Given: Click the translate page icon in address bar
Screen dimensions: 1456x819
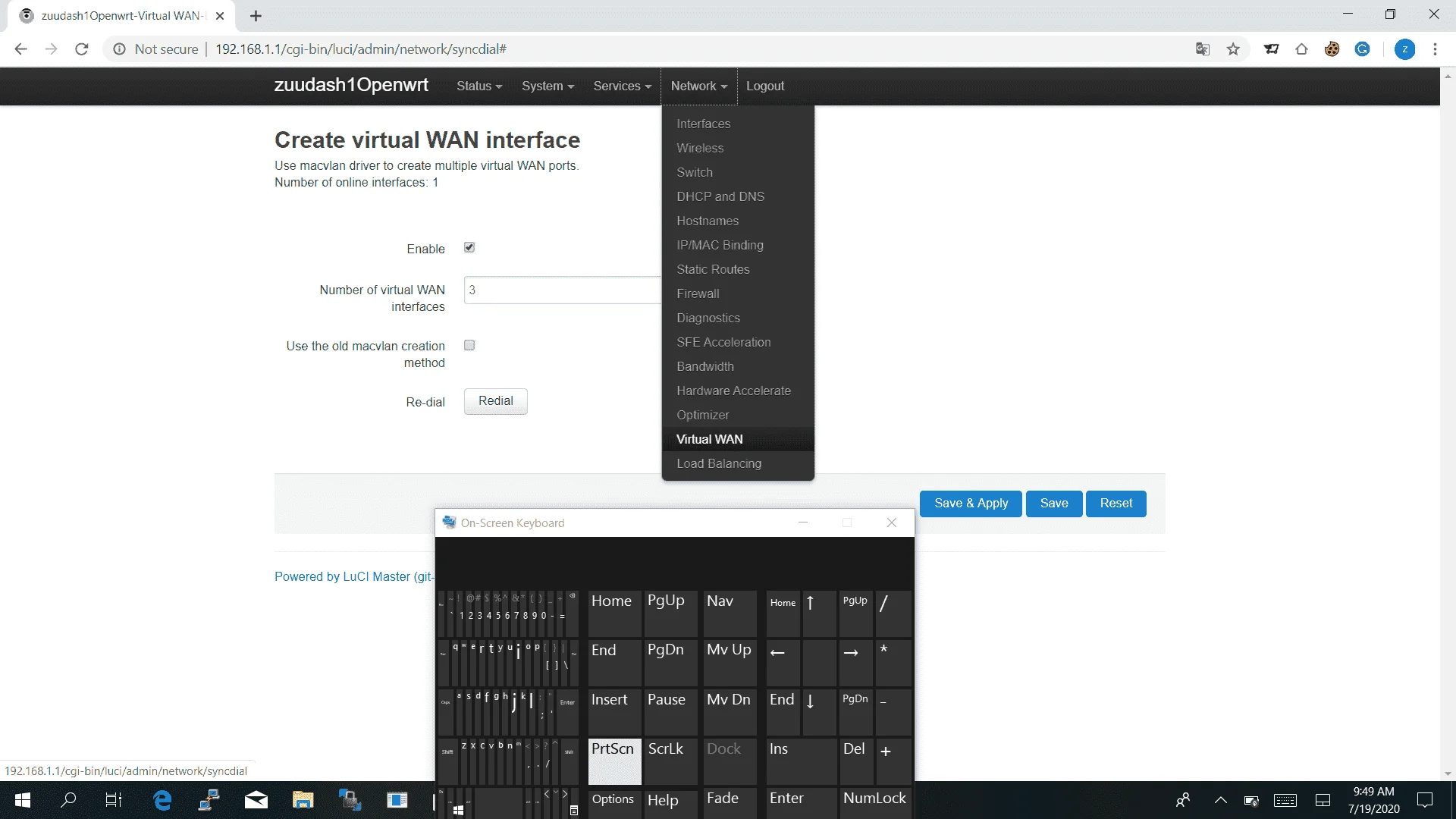Looking at the screenshot, I should [x=1203, y=49].
